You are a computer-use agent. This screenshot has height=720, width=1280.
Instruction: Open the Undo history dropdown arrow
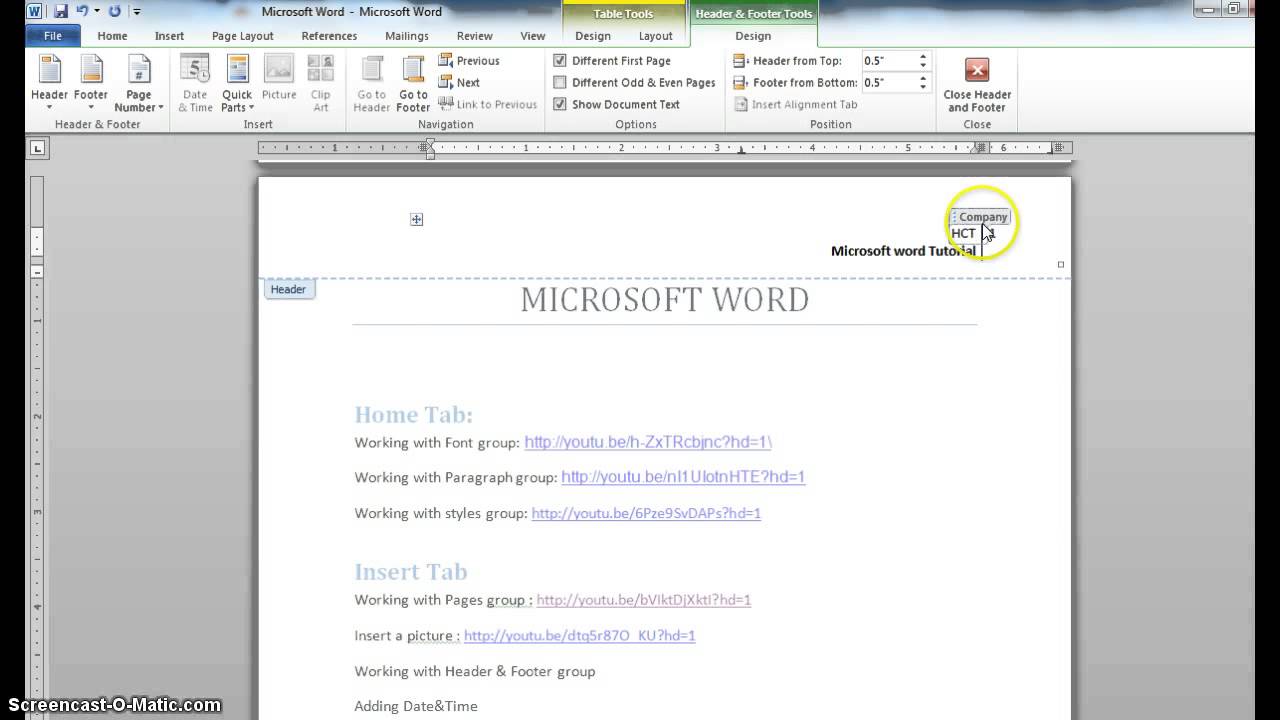coord(97,12)
